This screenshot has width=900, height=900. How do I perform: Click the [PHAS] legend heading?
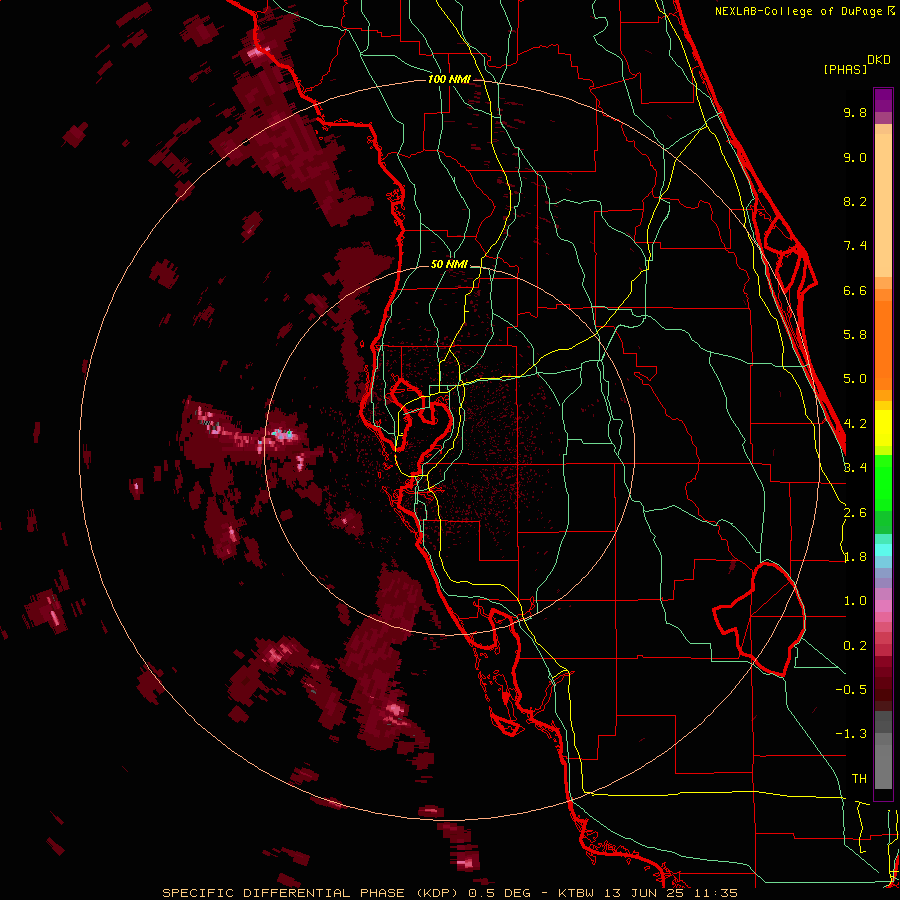point(845,70)
